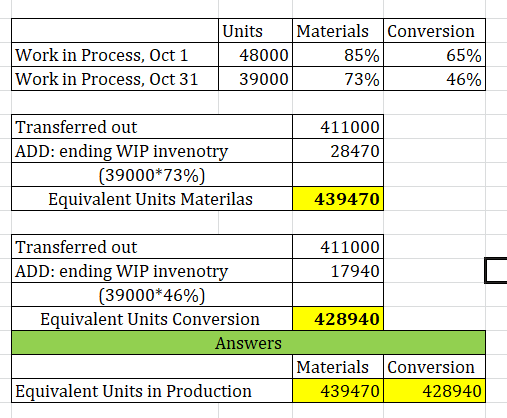
Task: Select the bold 439470 total cell
Action: 338,199
